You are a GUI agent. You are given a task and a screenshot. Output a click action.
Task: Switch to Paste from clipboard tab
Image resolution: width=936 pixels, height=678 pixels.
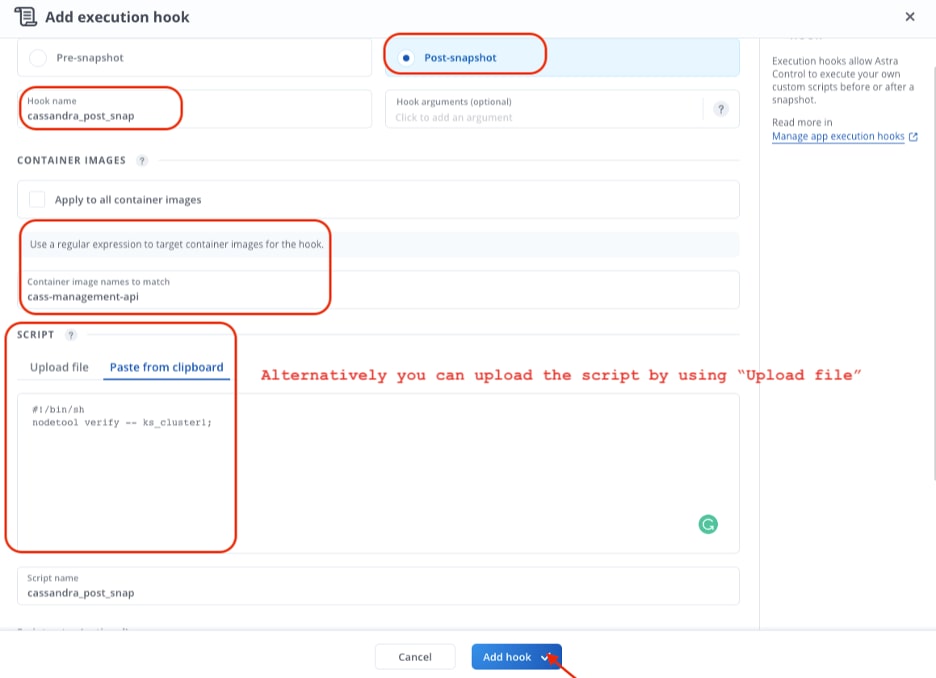pyautogui.click(x=166, y=367)
